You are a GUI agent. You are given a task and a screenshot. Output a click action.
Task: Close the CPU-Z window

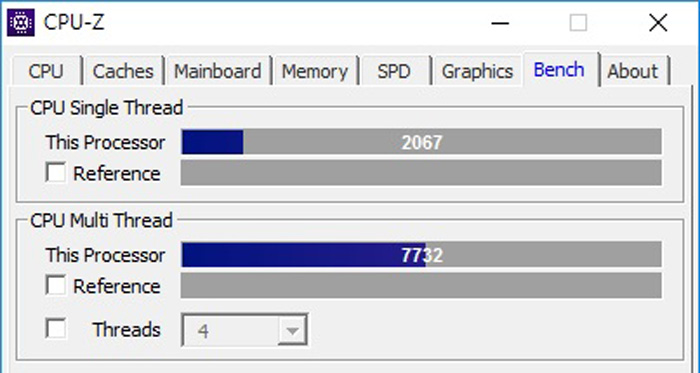coord(658,22)
